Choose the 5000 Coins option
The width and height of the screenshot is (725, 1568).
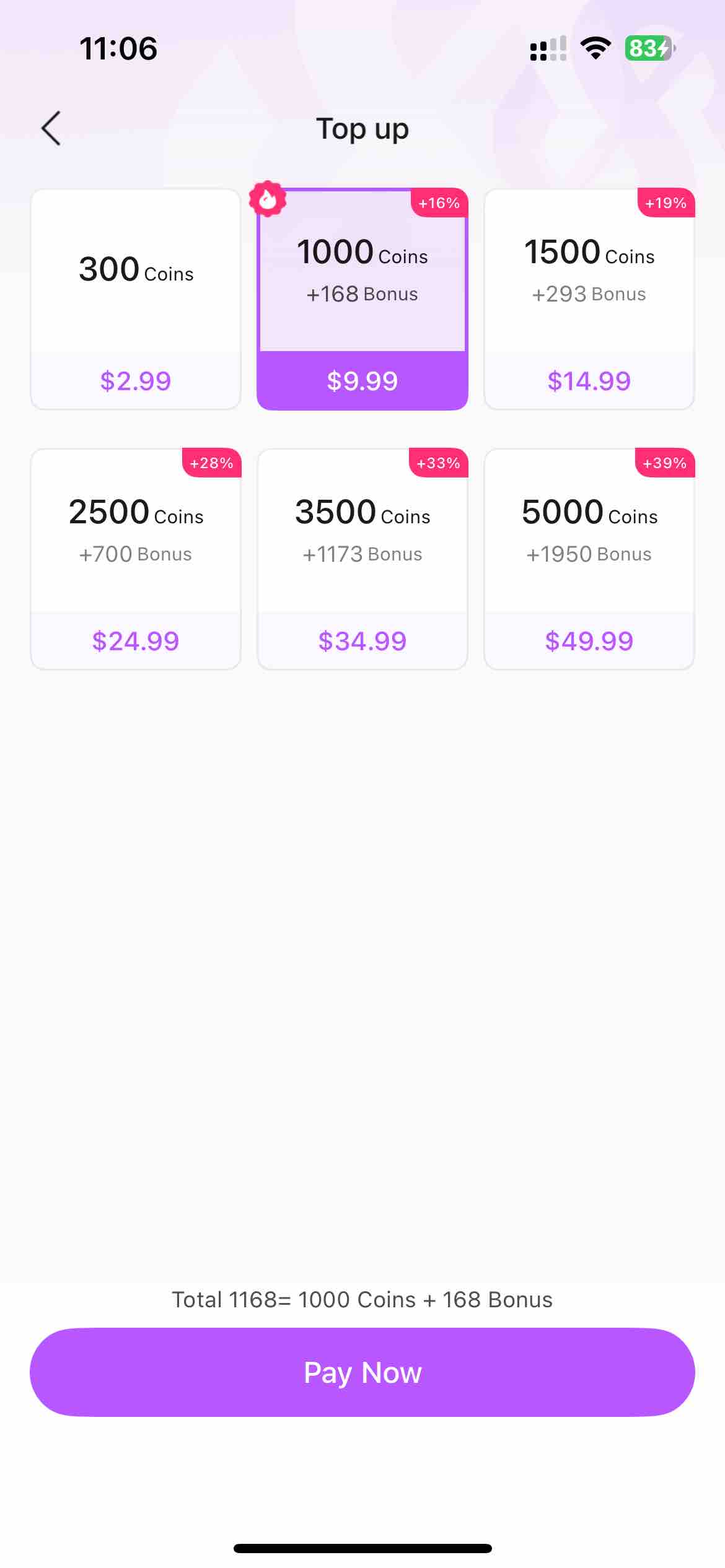[x=589, y=559]
